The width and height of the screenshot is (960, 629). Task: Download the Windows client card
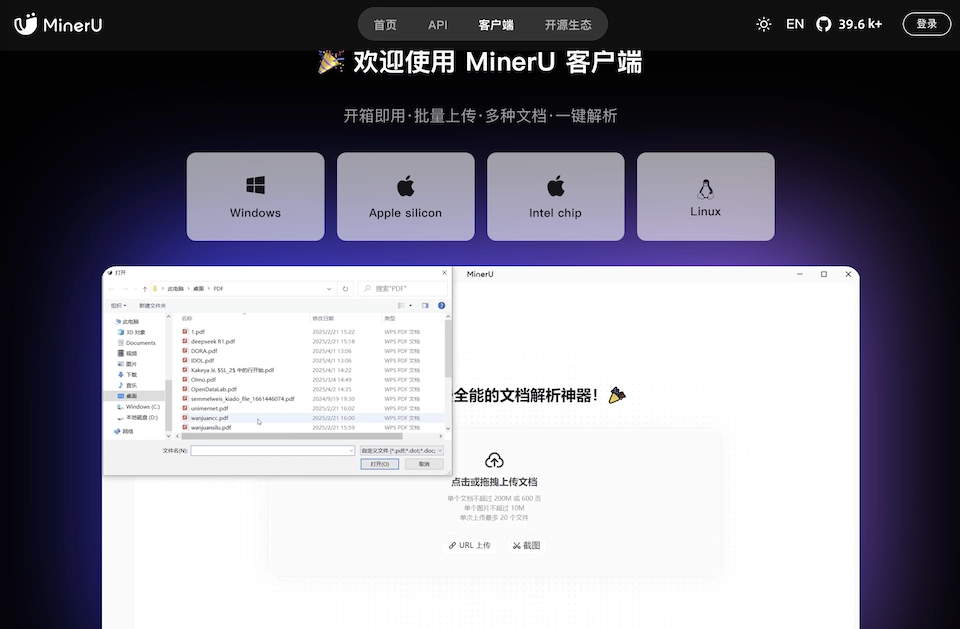[x=255, y=197]
